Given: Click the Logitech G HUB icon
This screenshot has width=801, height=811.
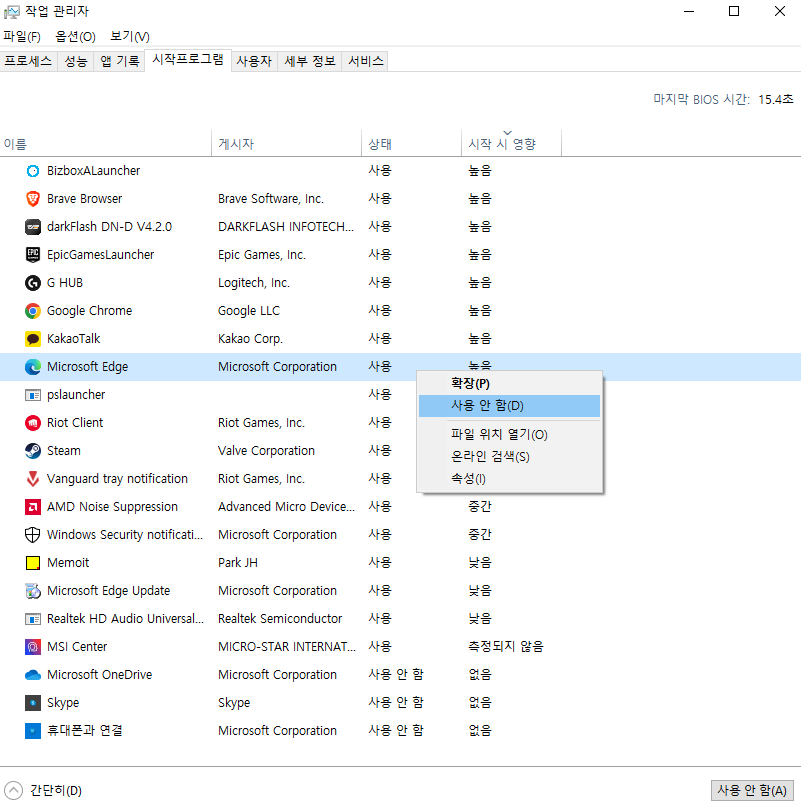Looking at the screenshot, I should [33, 282].
